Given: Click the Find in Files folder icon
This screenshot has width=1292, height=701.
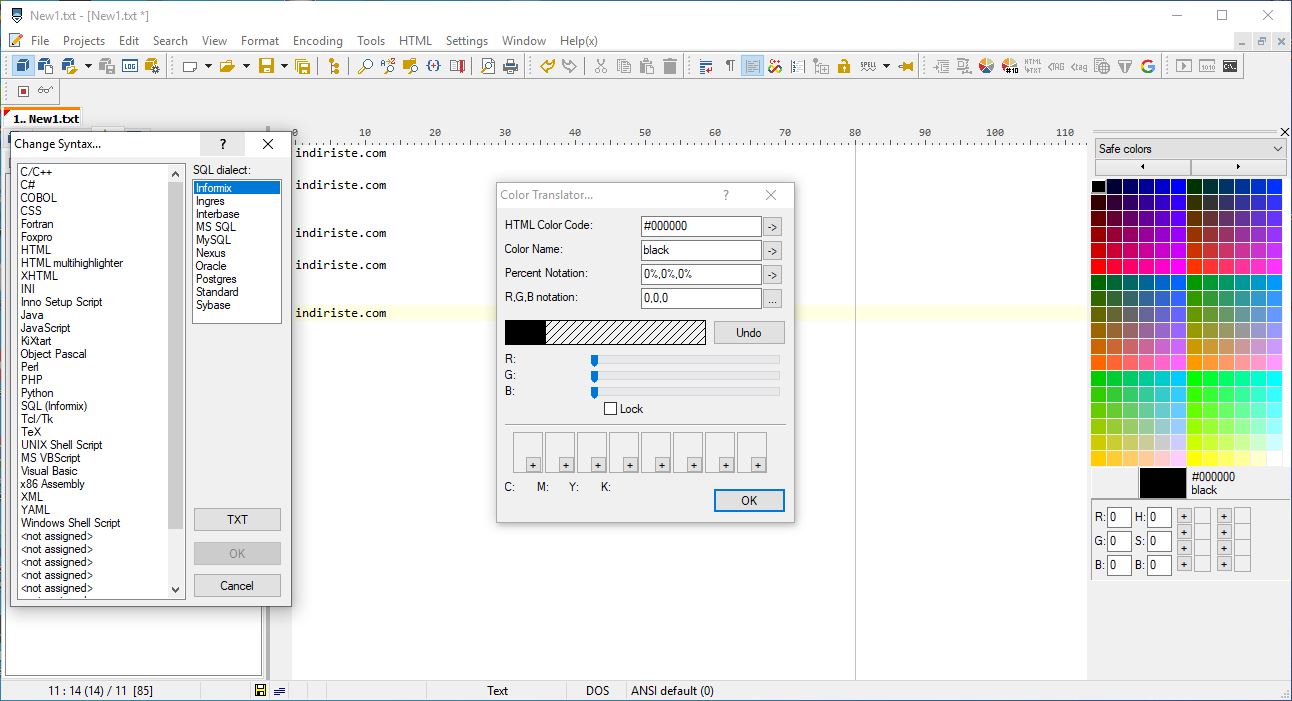Looking at the screenshot, I should click(x=411, y=66).
